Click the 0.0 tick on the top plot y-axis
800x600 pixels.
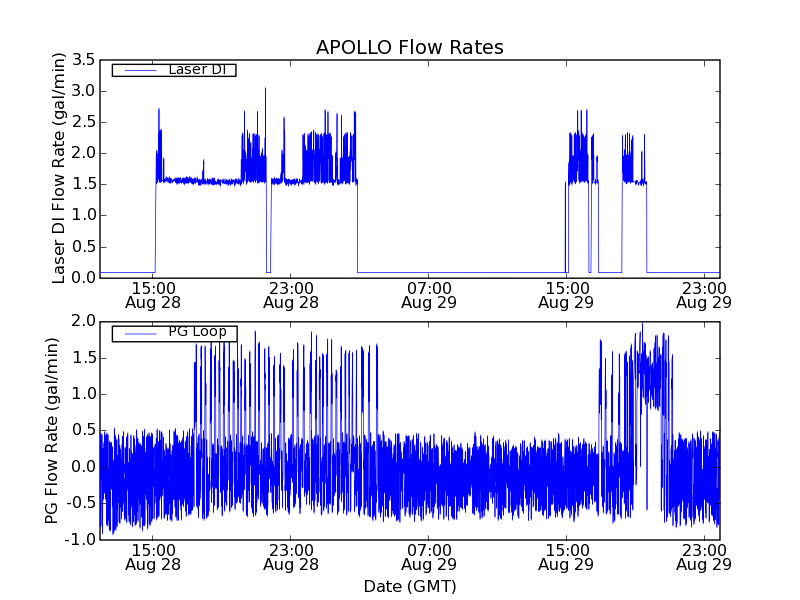tap(83, 277)
